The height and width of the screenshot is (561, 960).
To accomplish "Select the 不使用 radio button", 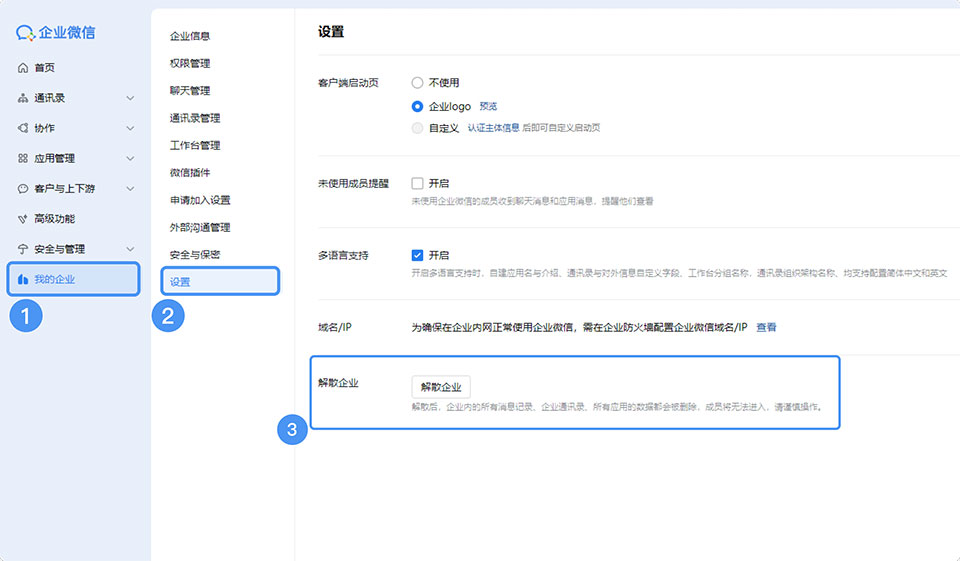I will (418, 83).
